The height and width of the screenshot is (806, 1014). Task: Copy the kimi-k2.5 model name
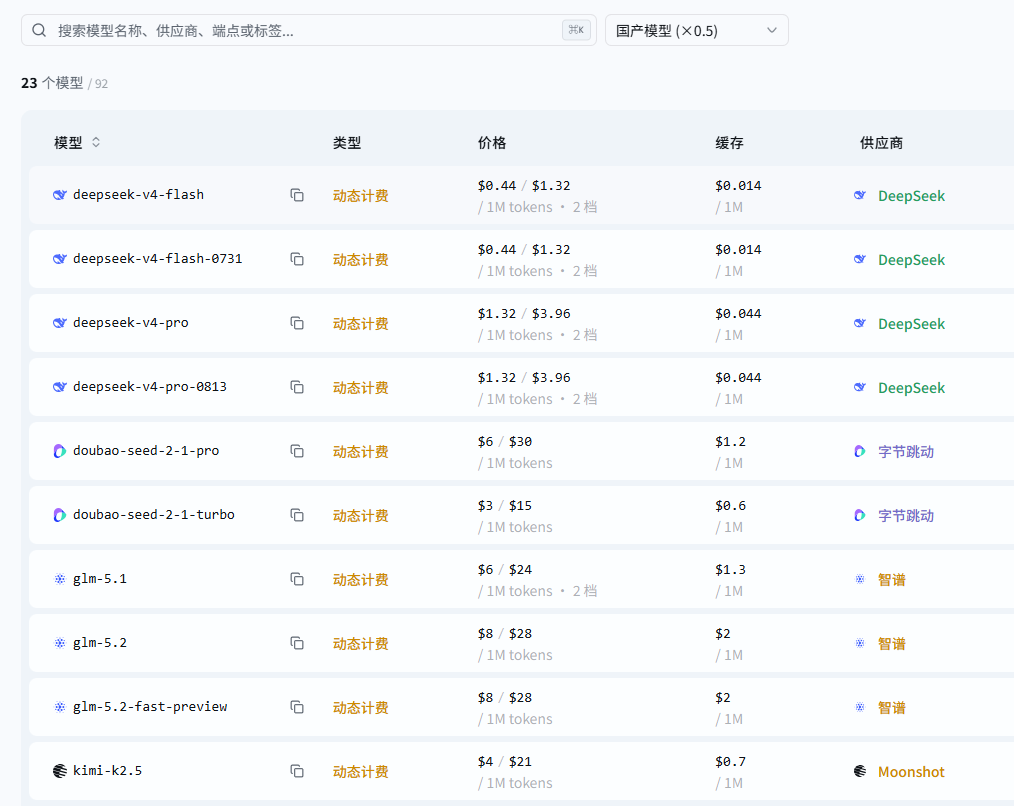297,771
